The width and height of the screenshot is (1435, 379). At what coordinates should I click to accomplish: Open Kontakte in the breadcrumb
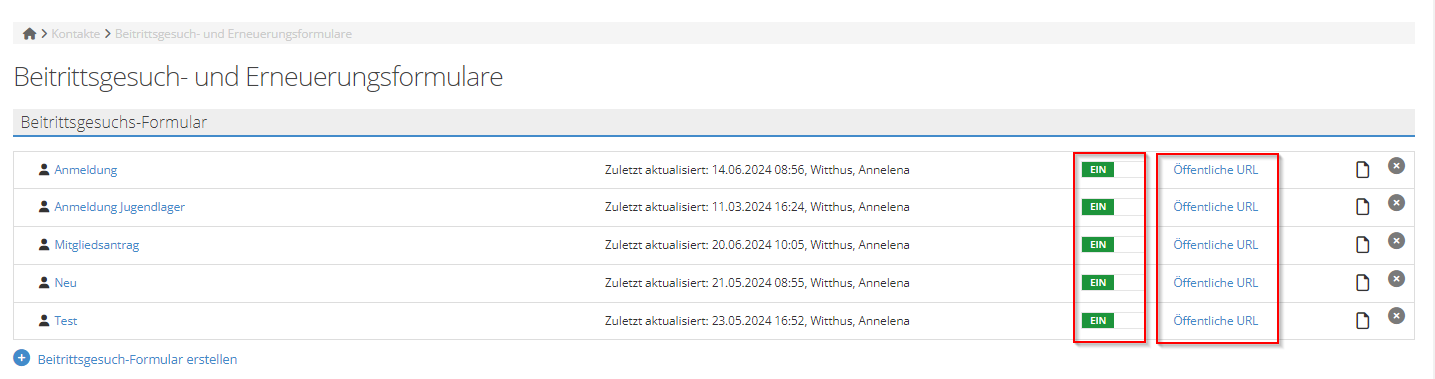[75, 34]
